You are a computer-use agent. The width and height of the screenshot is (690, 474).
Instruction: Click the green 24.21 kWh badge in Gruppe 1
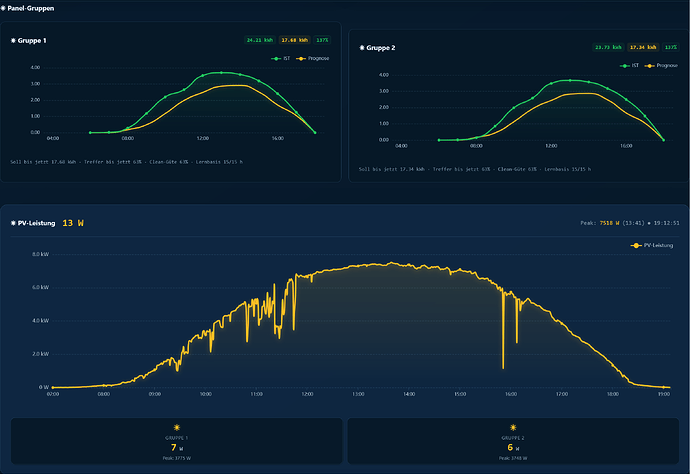click(260, 40)
